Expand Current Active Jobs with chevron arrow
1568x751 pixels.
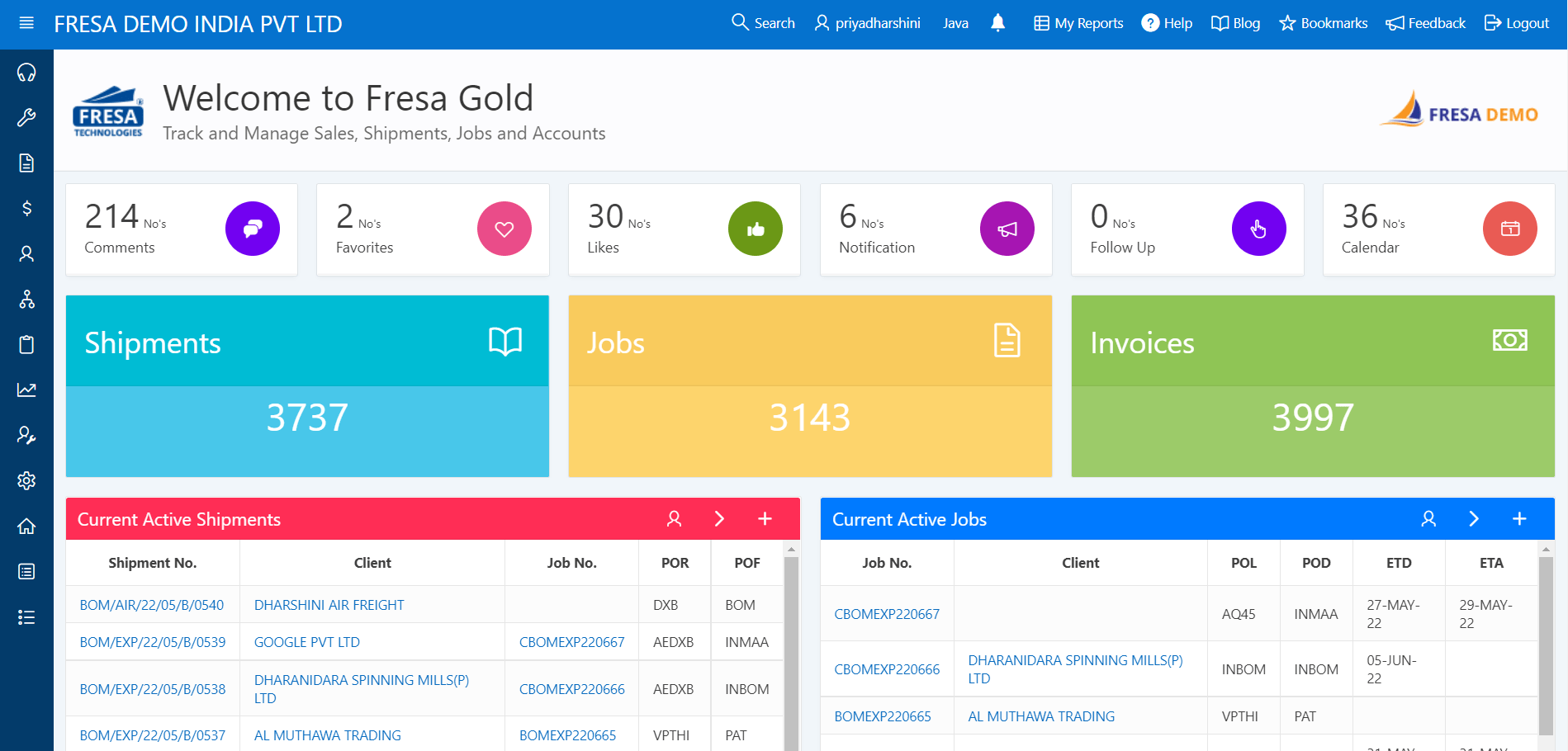1474,518
